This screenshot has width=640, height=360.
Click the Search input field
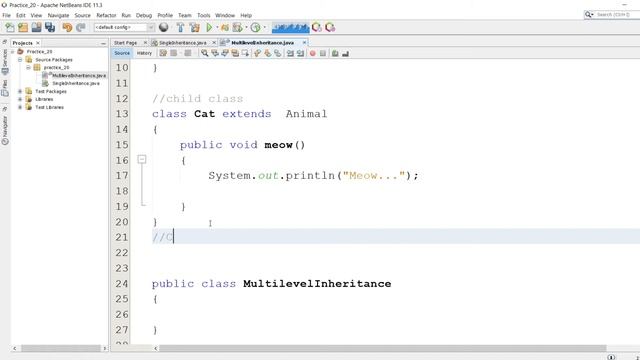pos(616,15)
